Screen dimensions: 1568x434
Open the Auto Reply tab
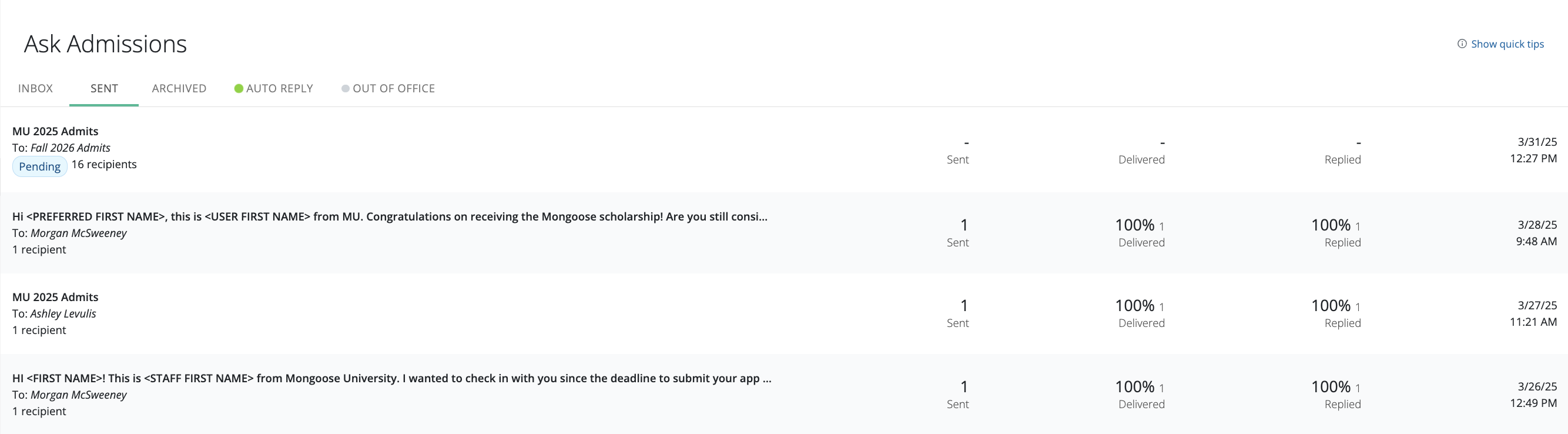click(x=279, y=89)
